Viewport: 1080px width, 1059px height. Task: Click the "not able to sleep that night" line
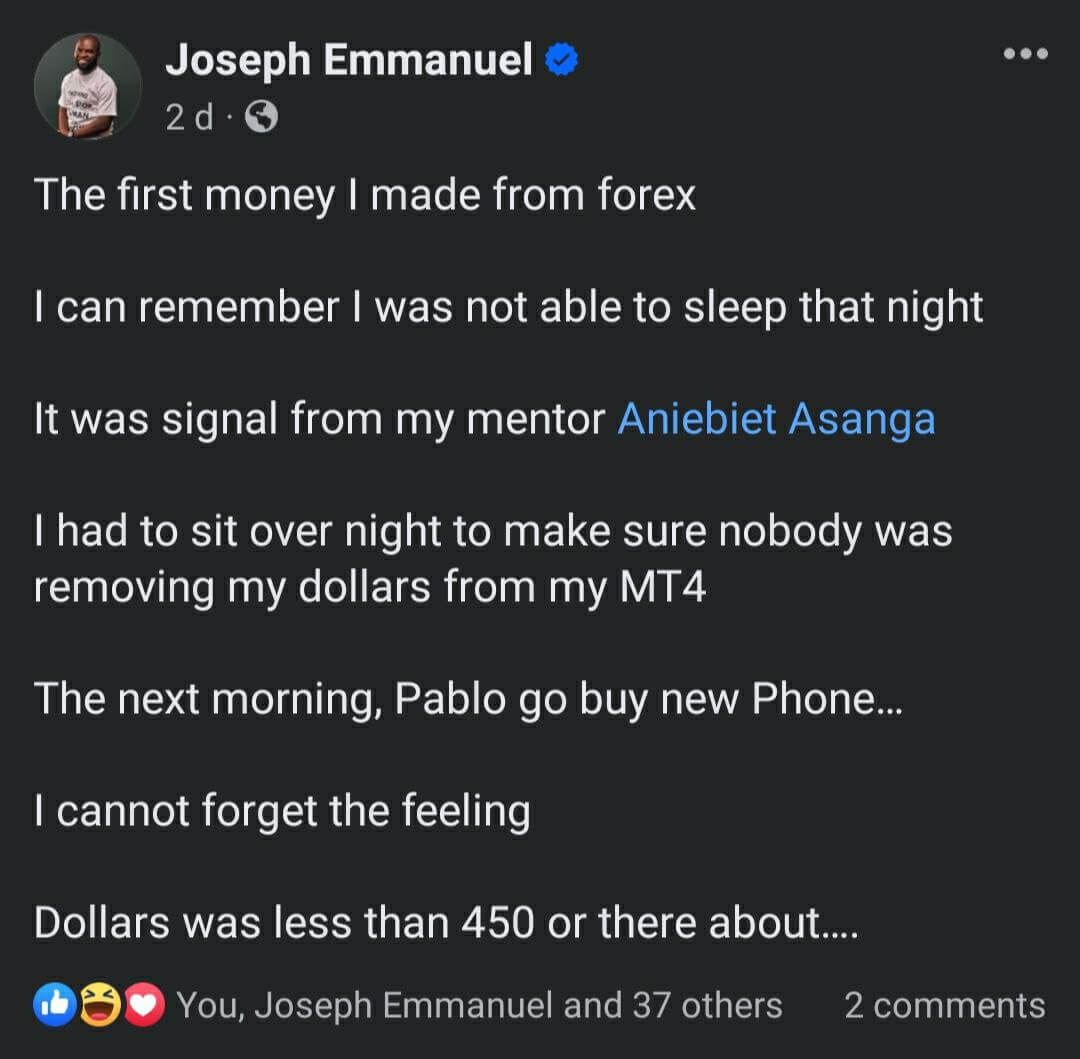point(508,307)
